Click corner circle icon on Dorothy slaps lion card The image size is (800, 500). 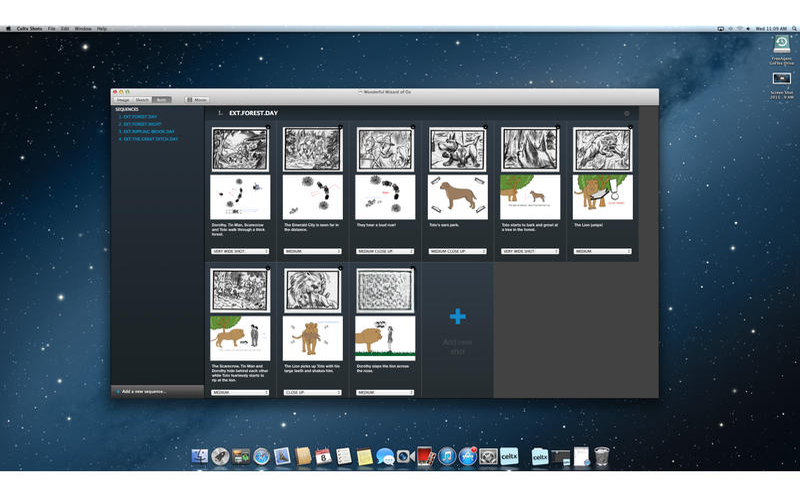click(412, 268)
